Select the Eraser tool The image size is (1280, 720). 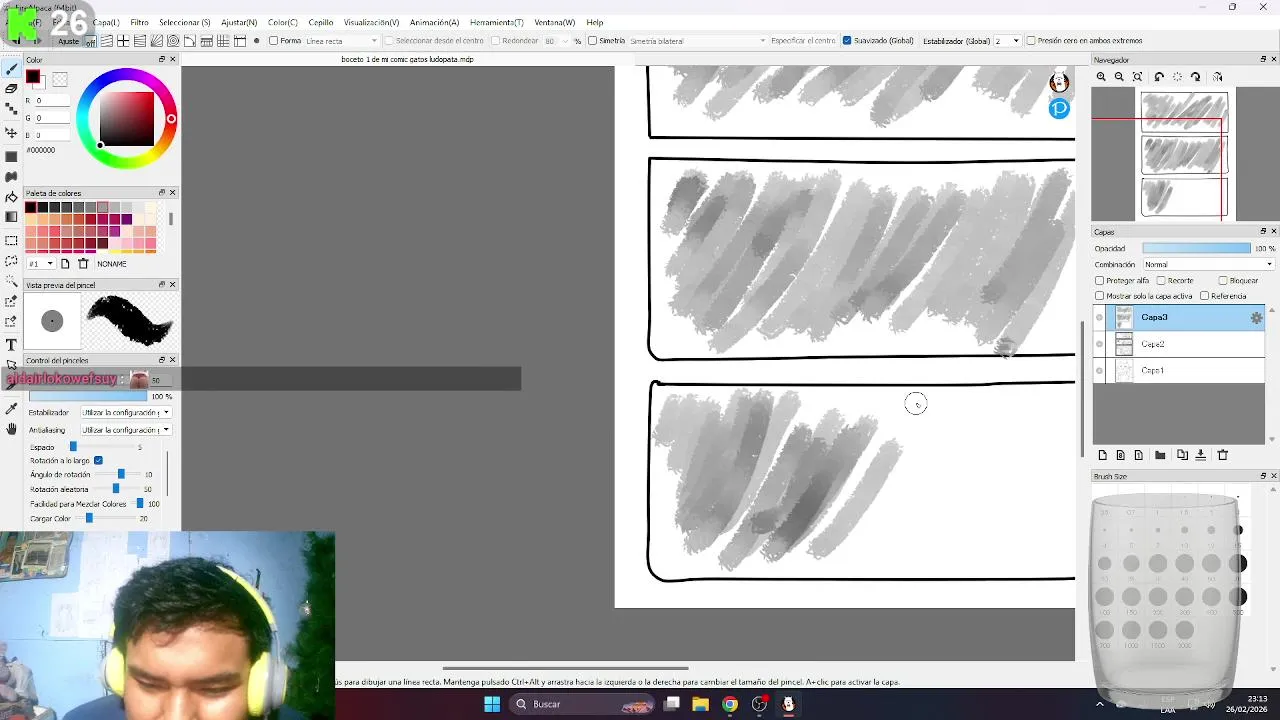(11, 88)
